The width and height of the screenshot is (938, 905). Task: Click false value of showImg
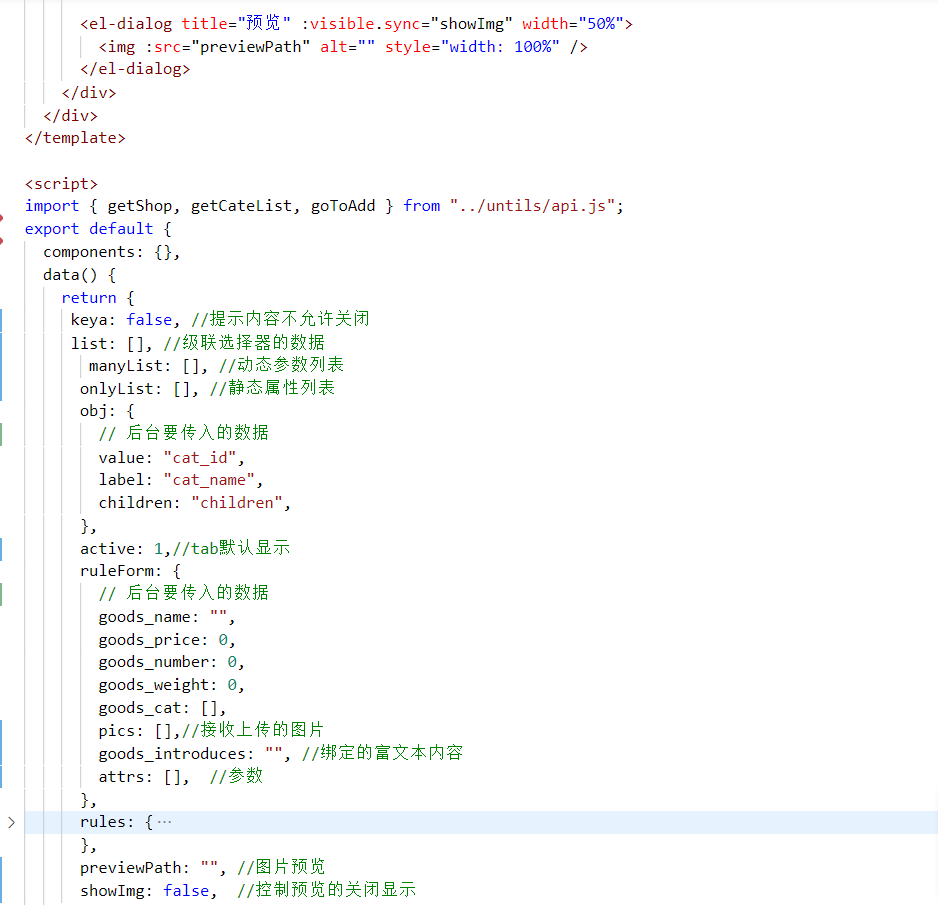coord(185,890)
